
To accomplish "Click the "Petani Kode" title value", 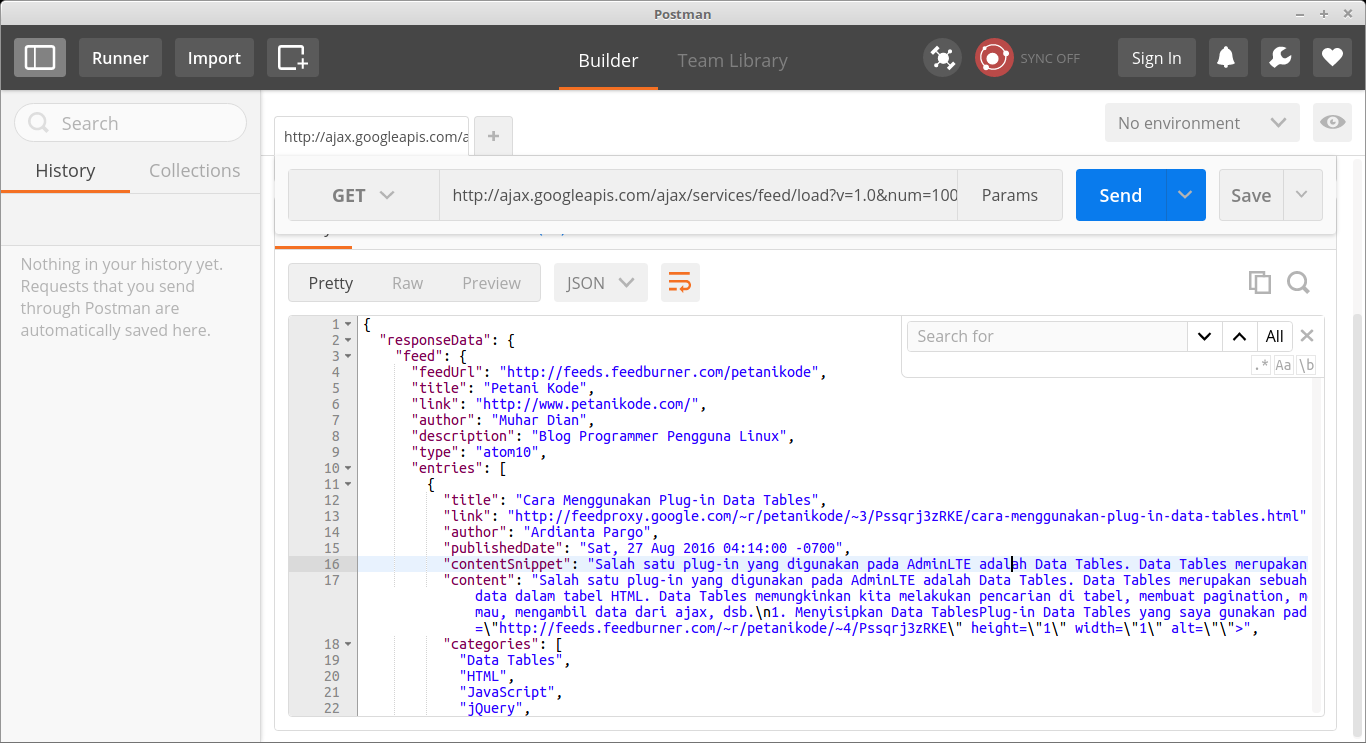I will pos(538,388).
